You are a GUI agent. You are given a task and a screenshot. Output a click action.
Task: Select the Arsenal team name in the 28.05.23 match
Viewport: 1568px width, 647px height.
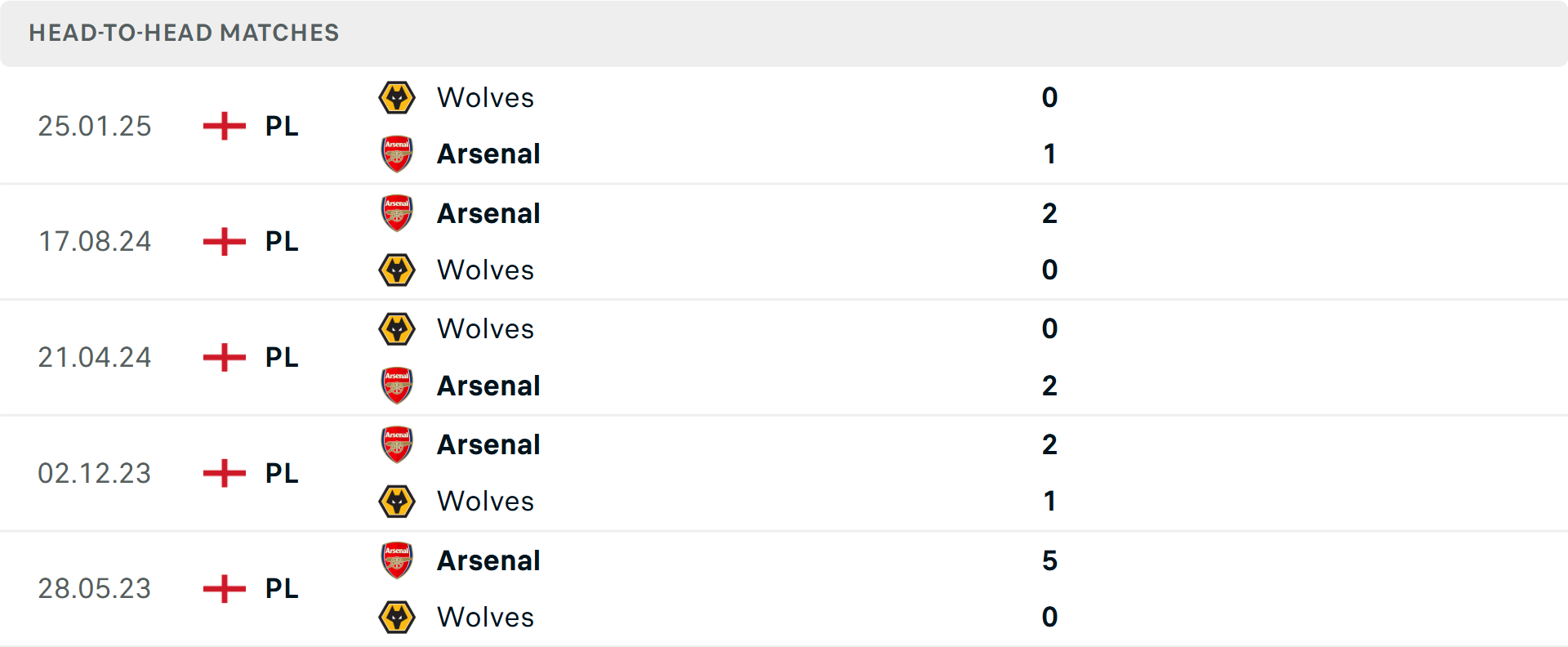tap(488, 560)
